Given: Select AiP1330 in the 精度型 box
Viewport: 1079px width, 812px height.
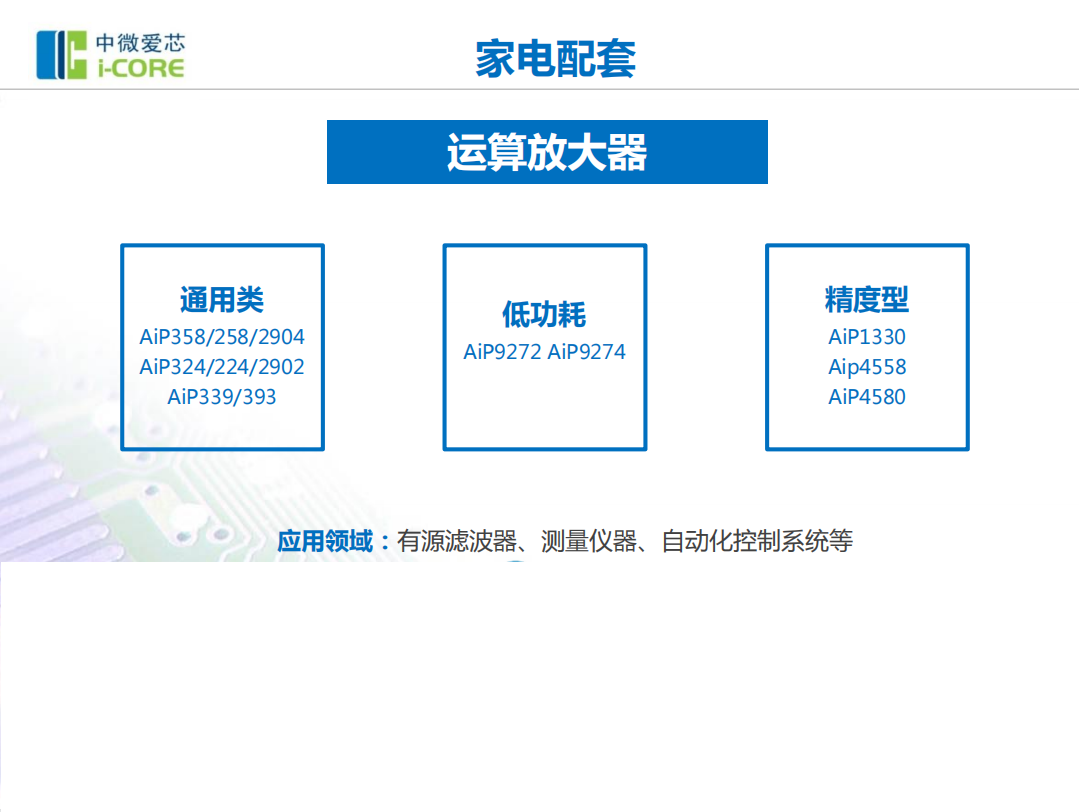Looking at the screenshot, I should click(866, 337).
